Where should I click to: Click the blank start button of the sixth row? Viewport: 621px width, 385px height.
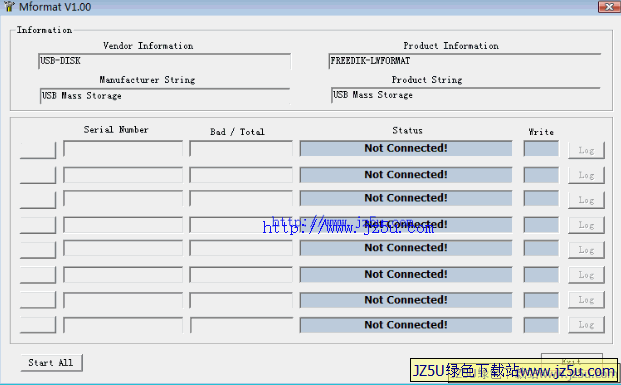[x=38, y=275]
